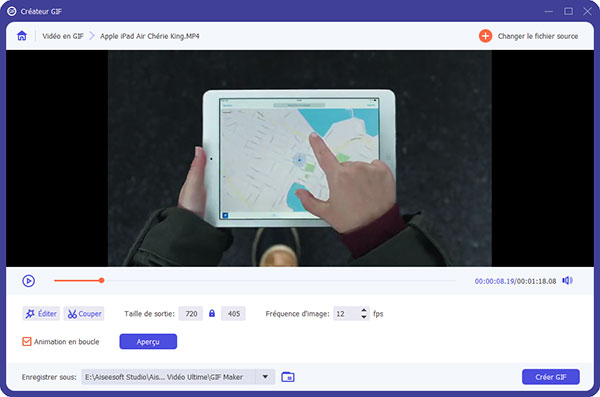600x397 pixels.
Task: Decrease frame rate with down arrow
Action: (364, 317)
